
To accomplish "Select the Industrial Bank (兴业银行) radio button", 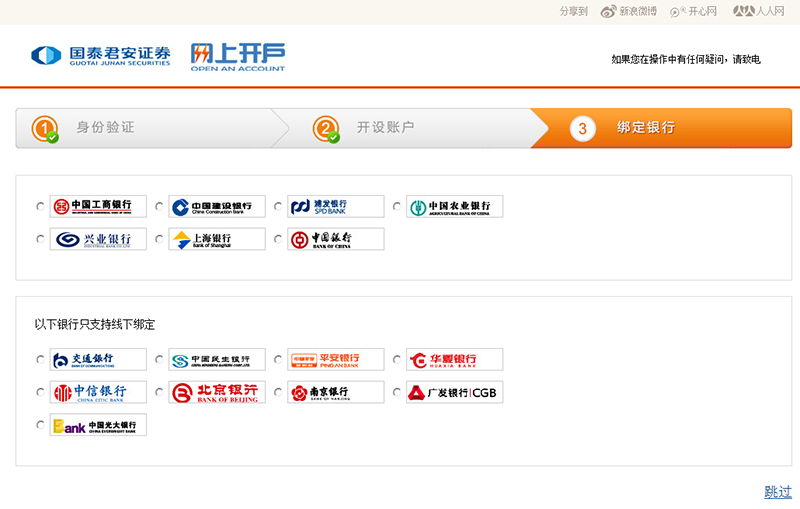I will (40, 240).
